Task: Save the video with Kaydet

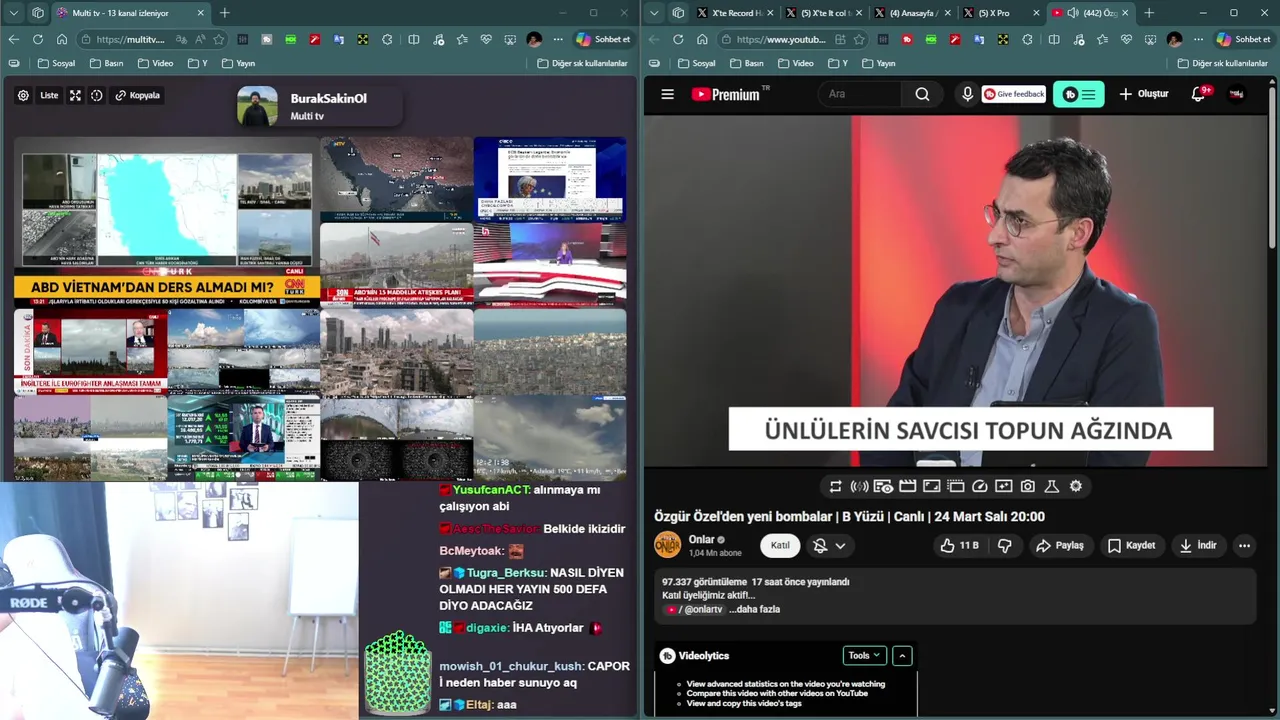Action: pyautogui.click(x=1131, y=545)
